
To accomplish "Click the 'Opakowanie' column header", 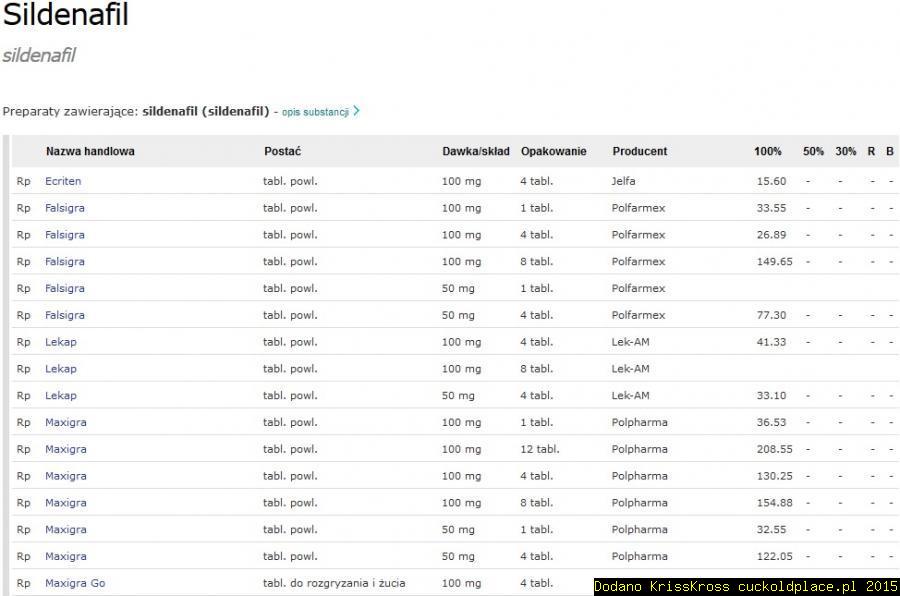I will (553, 151).
